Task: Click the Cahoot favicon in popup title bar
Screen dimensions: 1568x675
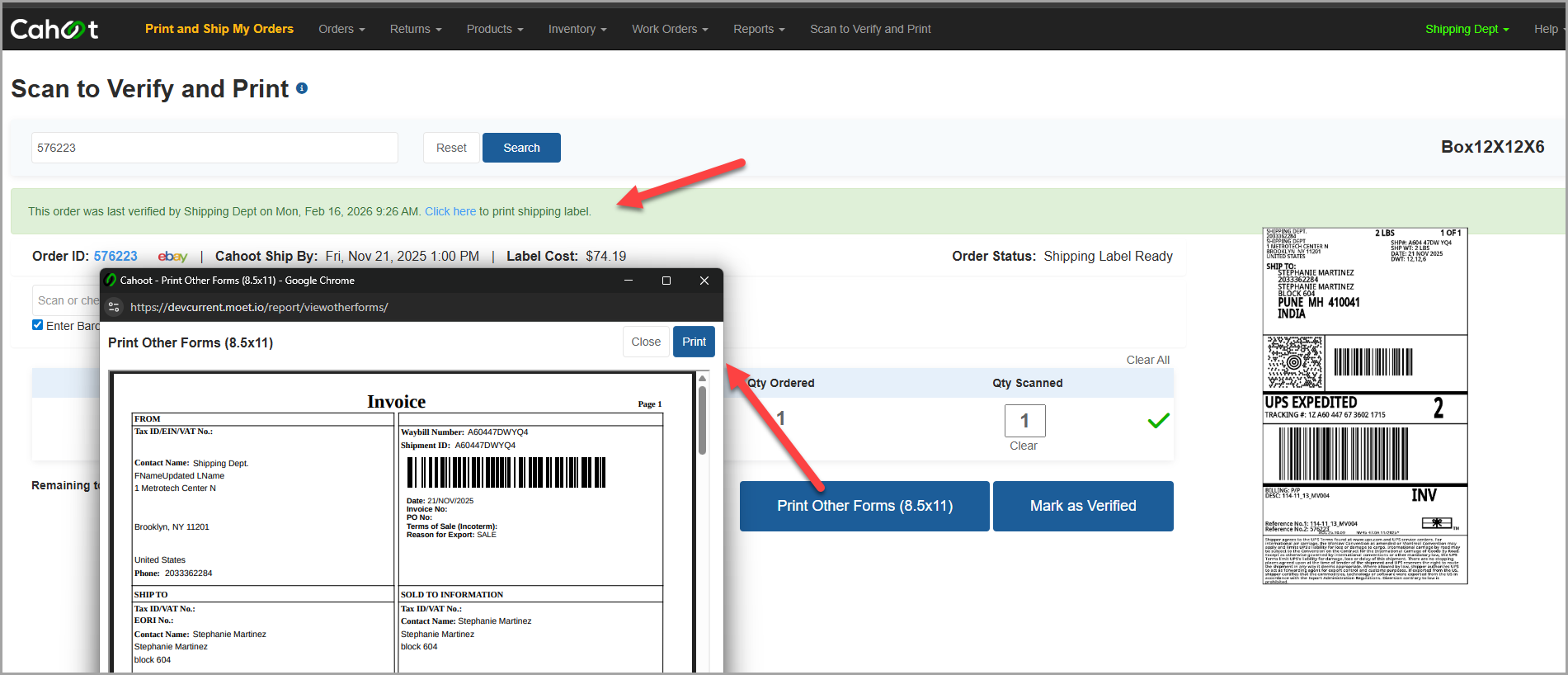Action: (111, 281)
